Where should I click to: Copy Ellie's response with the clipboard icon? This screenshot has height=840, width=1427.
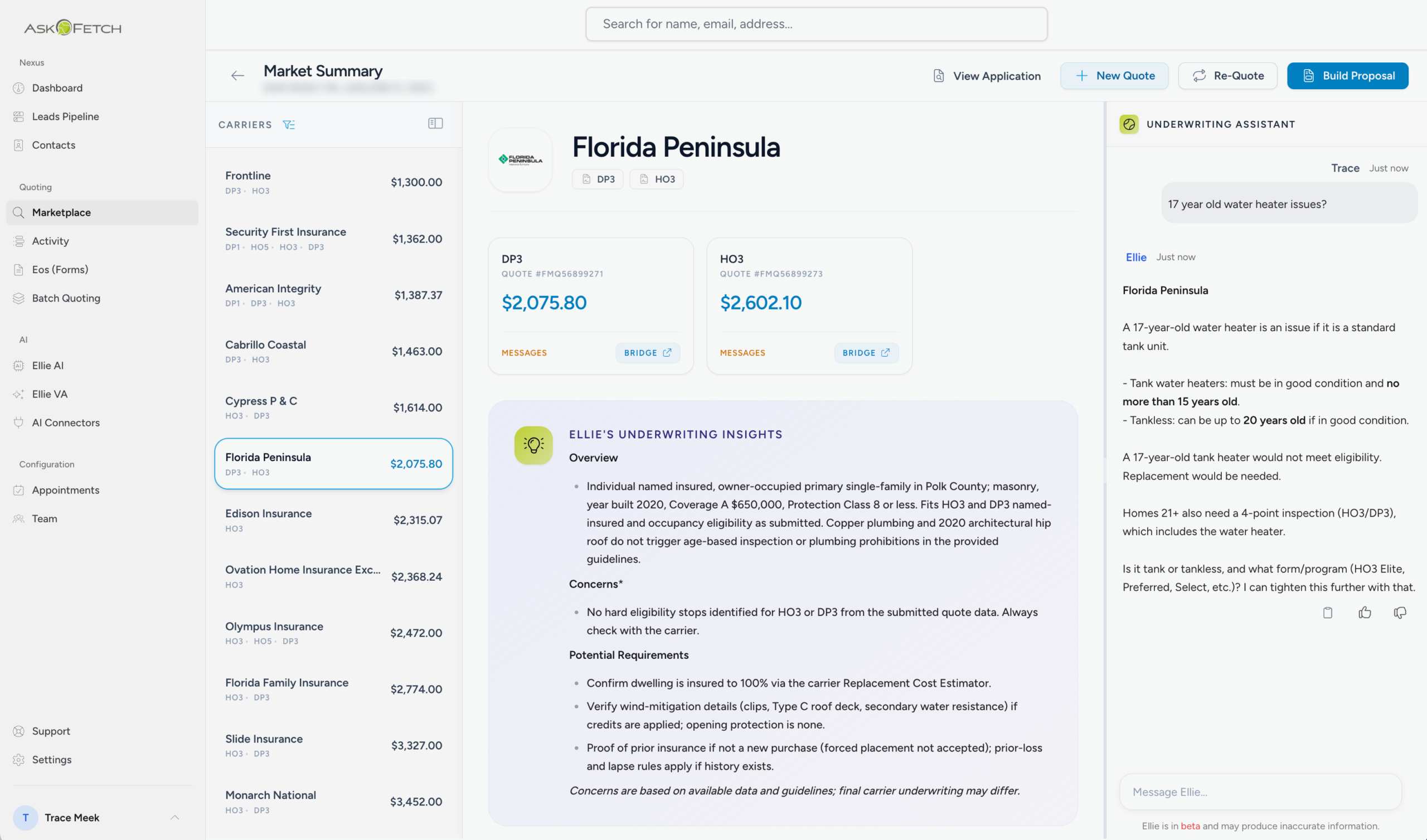click(x=1327, y=612)
